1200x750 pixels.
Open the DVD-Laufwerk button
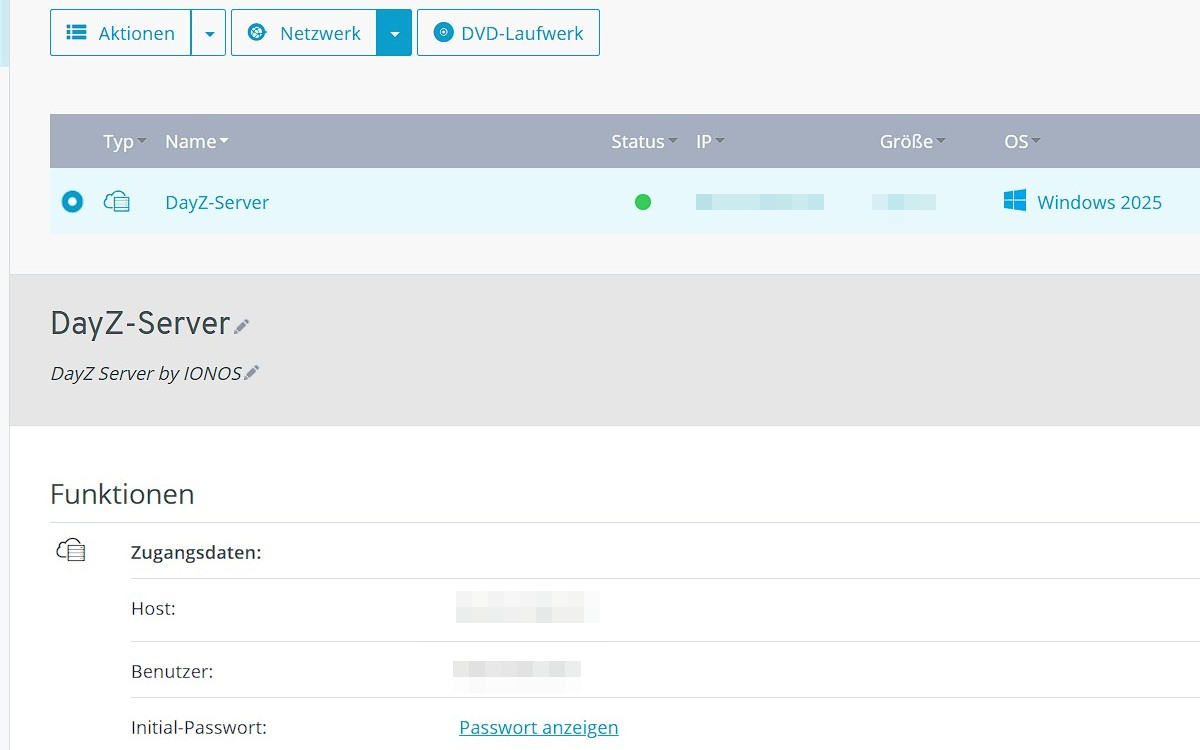coord(508,33)
